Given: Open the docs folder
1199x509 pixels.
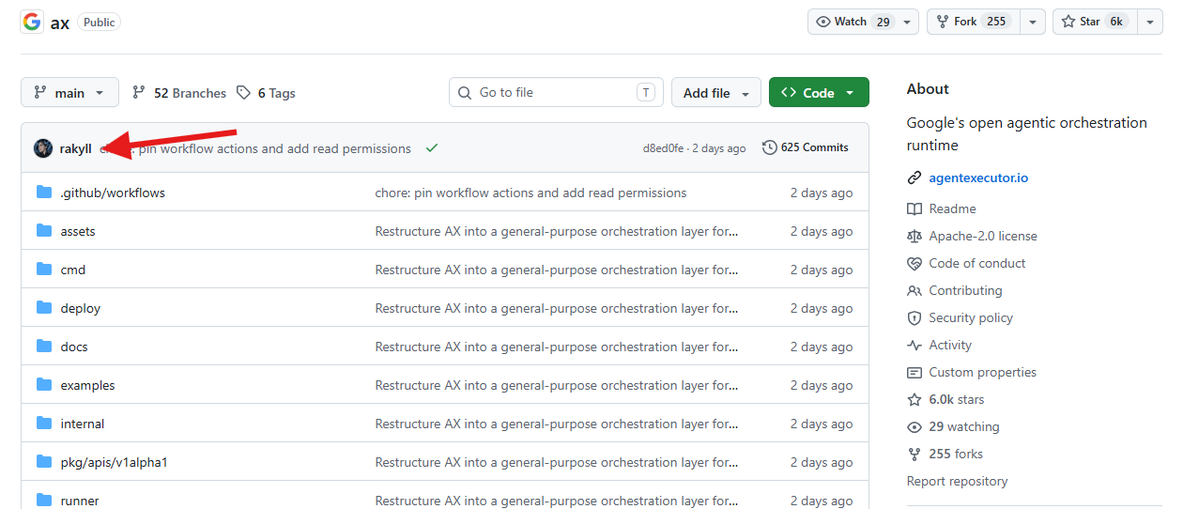Looking at the screenshot, I should point(74,346).
